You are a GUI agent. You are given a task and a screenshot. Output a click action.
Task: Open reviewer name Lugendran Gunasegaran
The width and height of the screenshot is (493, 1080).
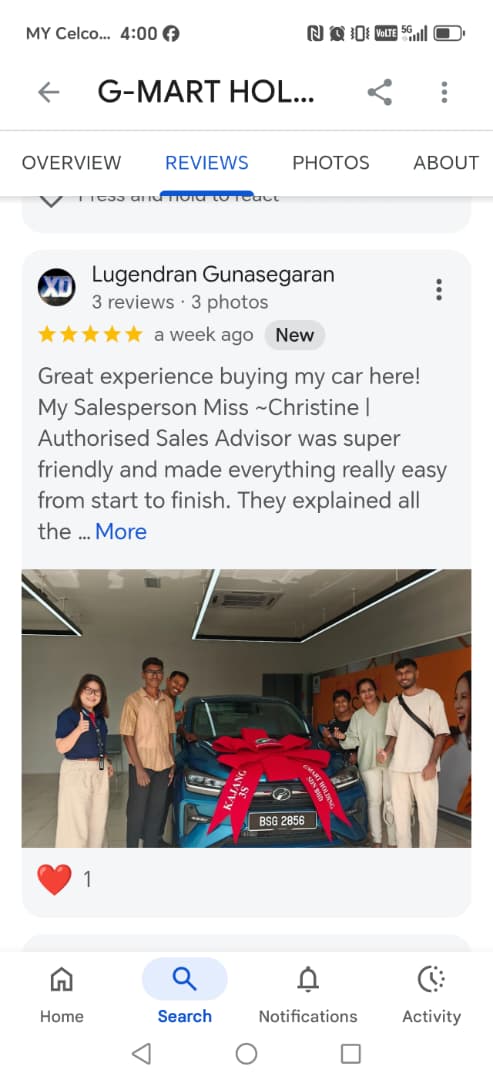213,274
